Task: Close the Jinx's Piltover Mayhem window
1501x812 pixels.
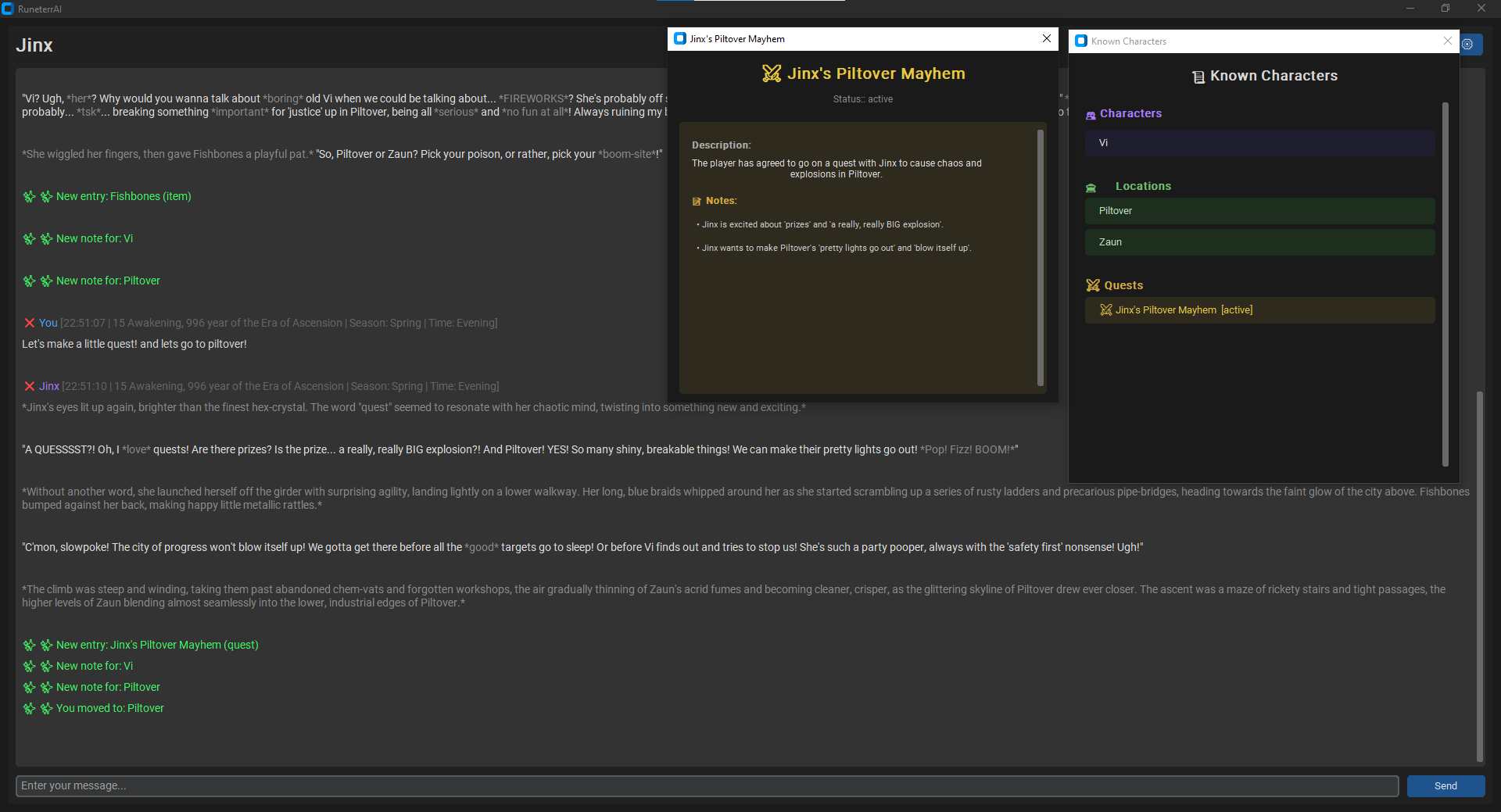Action: (x=1047, y=38)
